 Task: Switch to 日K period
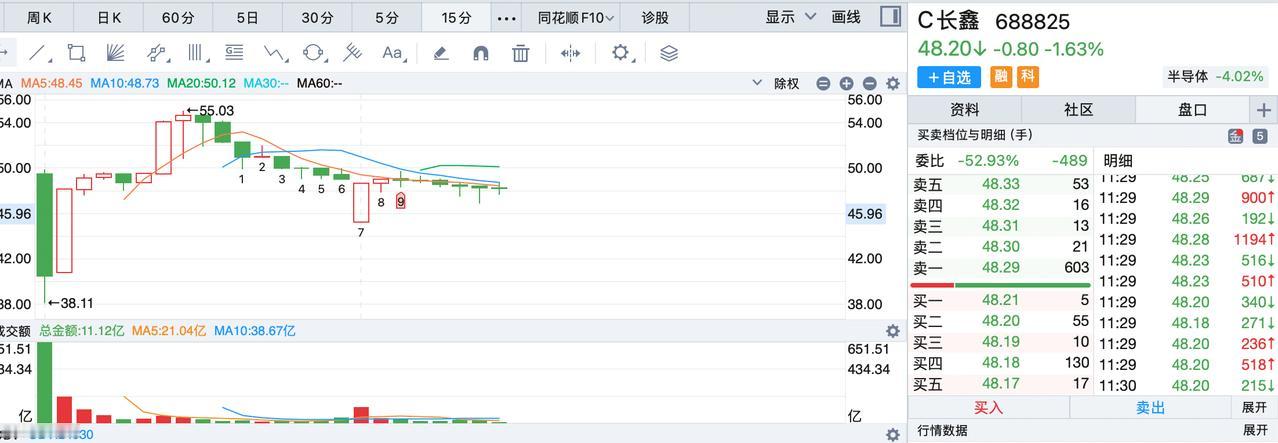(x=109, y=17)
